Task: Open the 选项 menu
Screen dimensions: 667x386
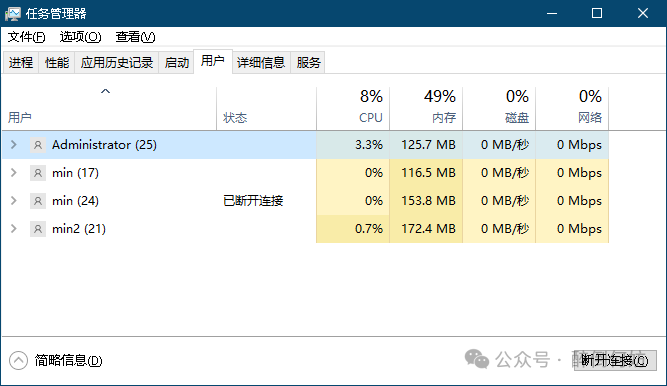Action: coord(80,37)
